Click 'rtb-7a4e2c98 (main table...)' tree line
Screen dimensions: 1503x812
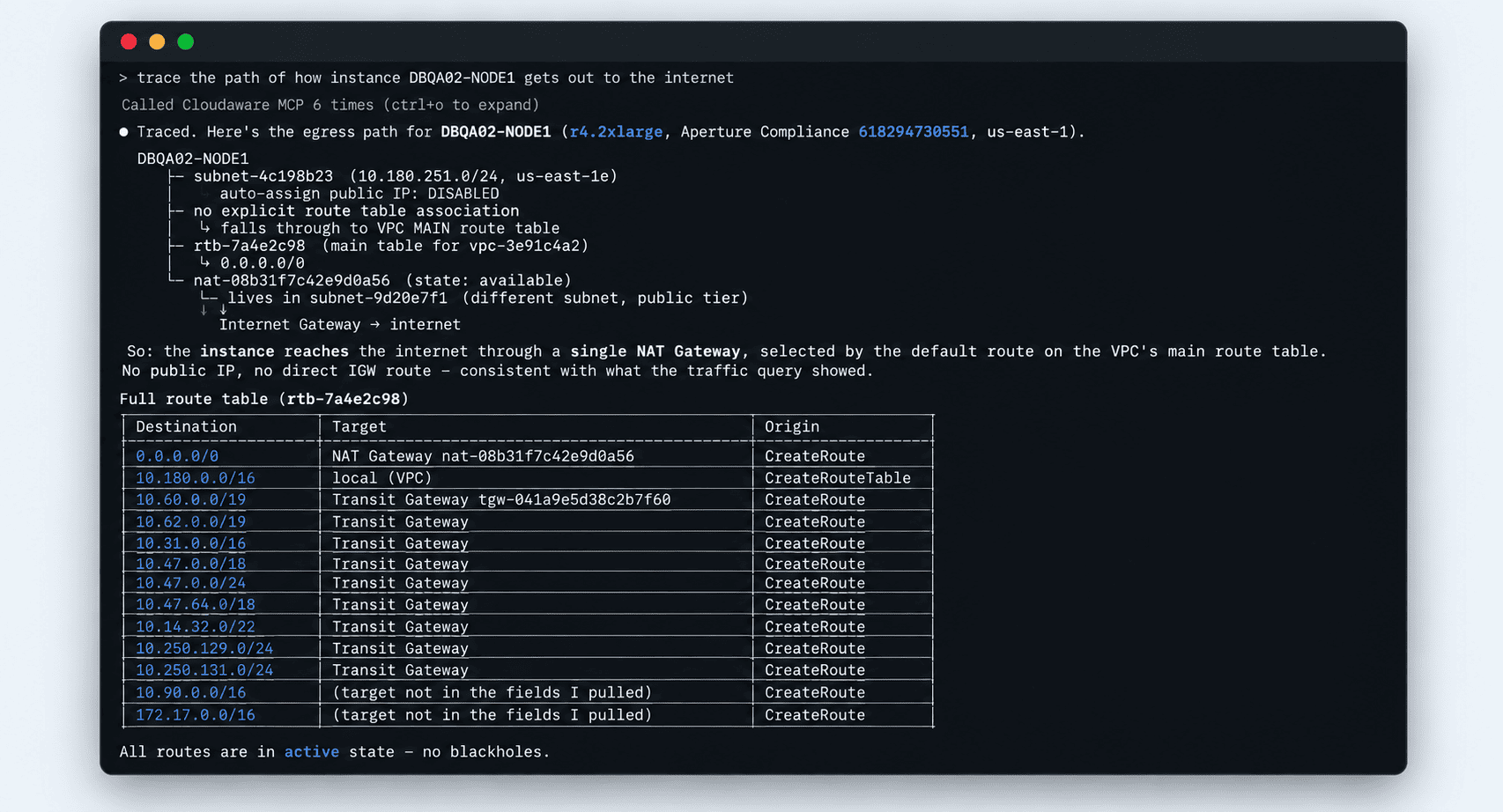390,246
